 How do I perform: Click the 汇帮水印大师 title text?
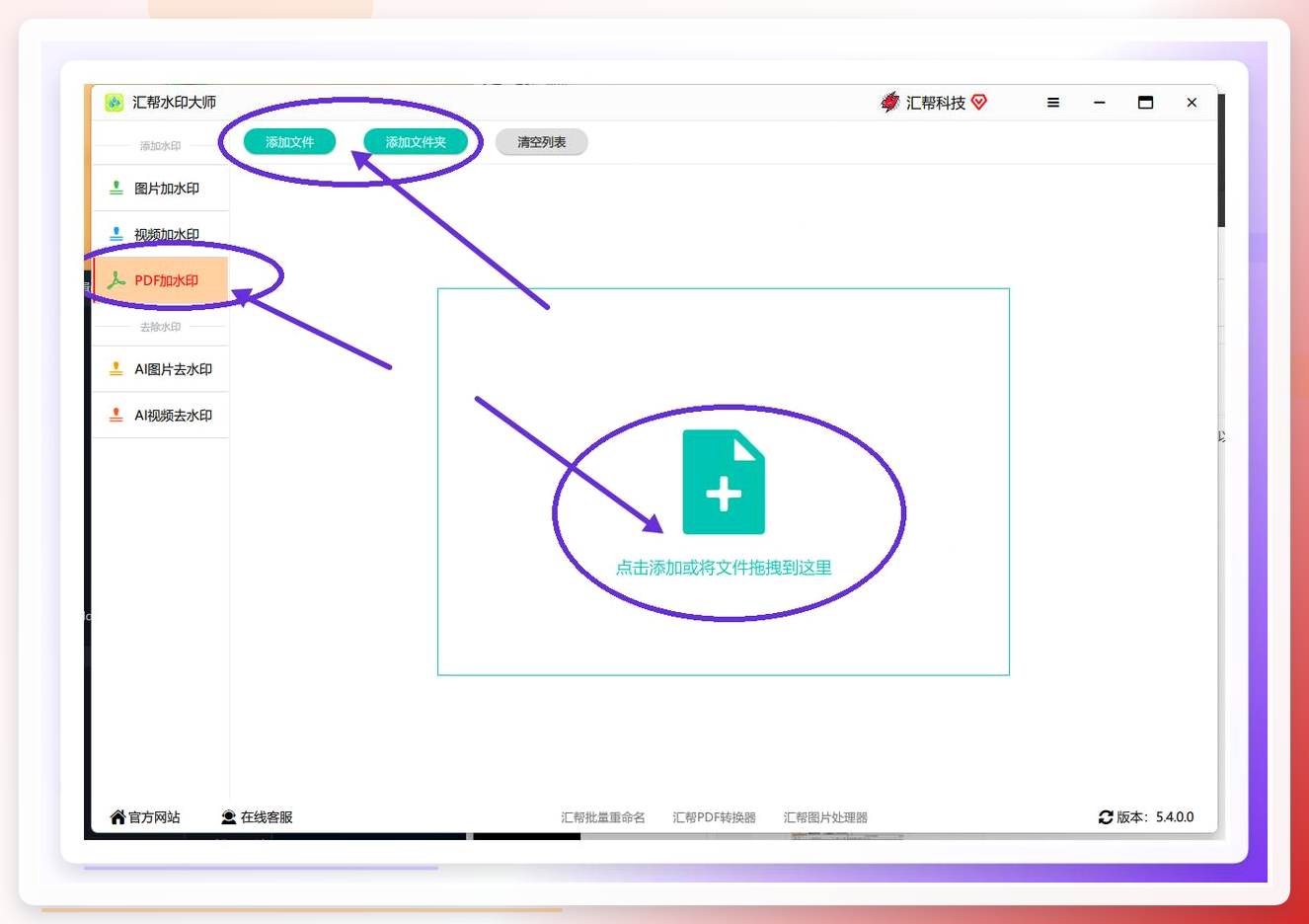click(175, 103)
